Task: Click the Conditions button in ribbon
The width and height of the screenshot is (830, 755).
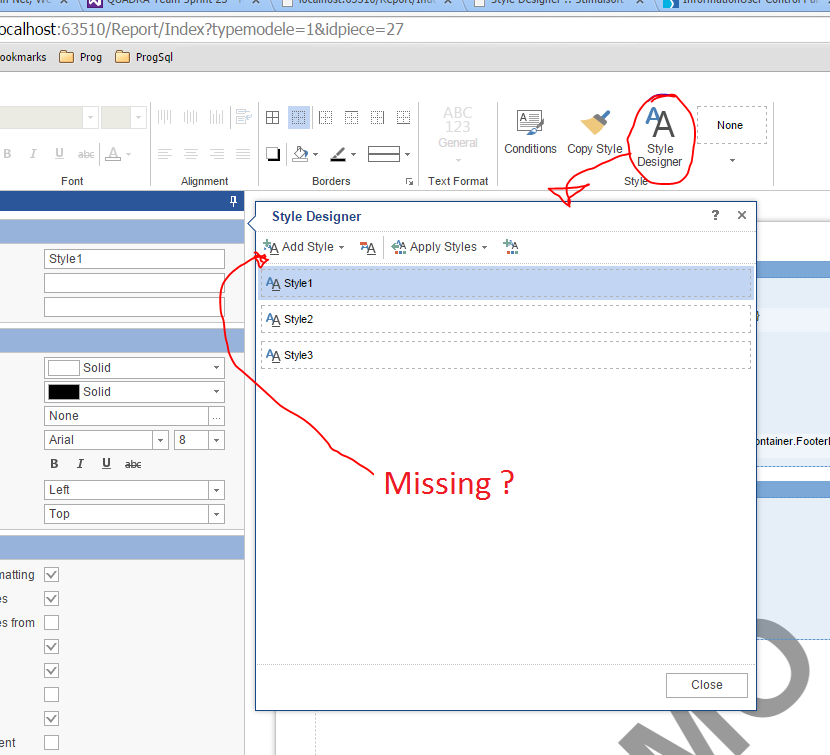Action: pyautogui.click(x=530, y=132)
